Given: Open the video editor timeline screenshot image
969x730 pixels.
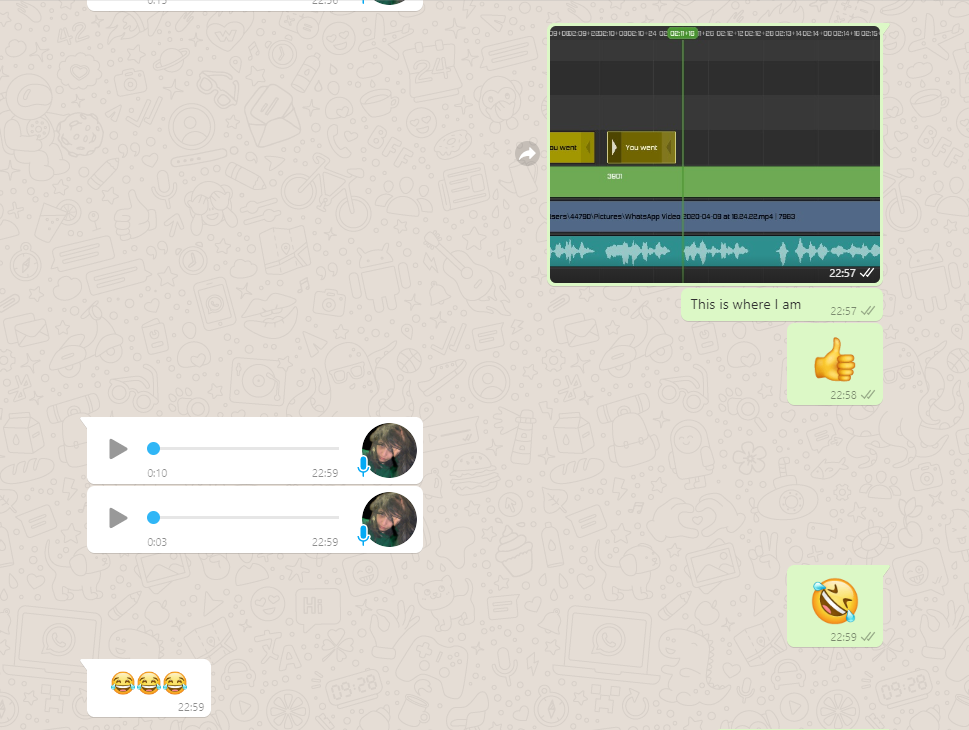Looking at the screenshot, I should [715, 155].
